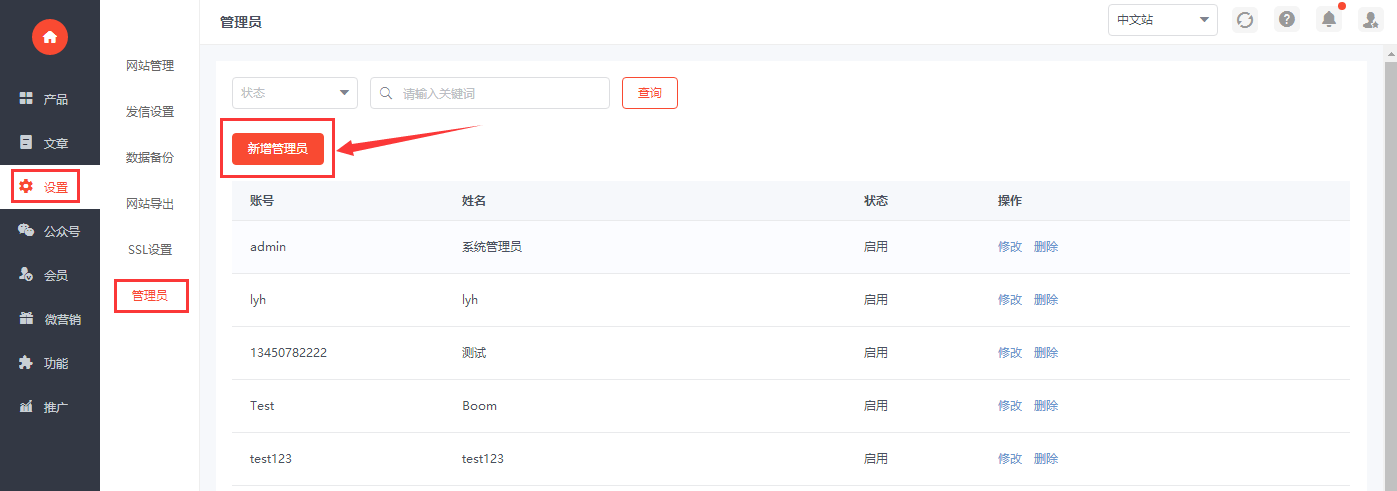Expand the 状态 filter dropdown
The width and height of the screenshot is (1397, 491).
point(295,93)
